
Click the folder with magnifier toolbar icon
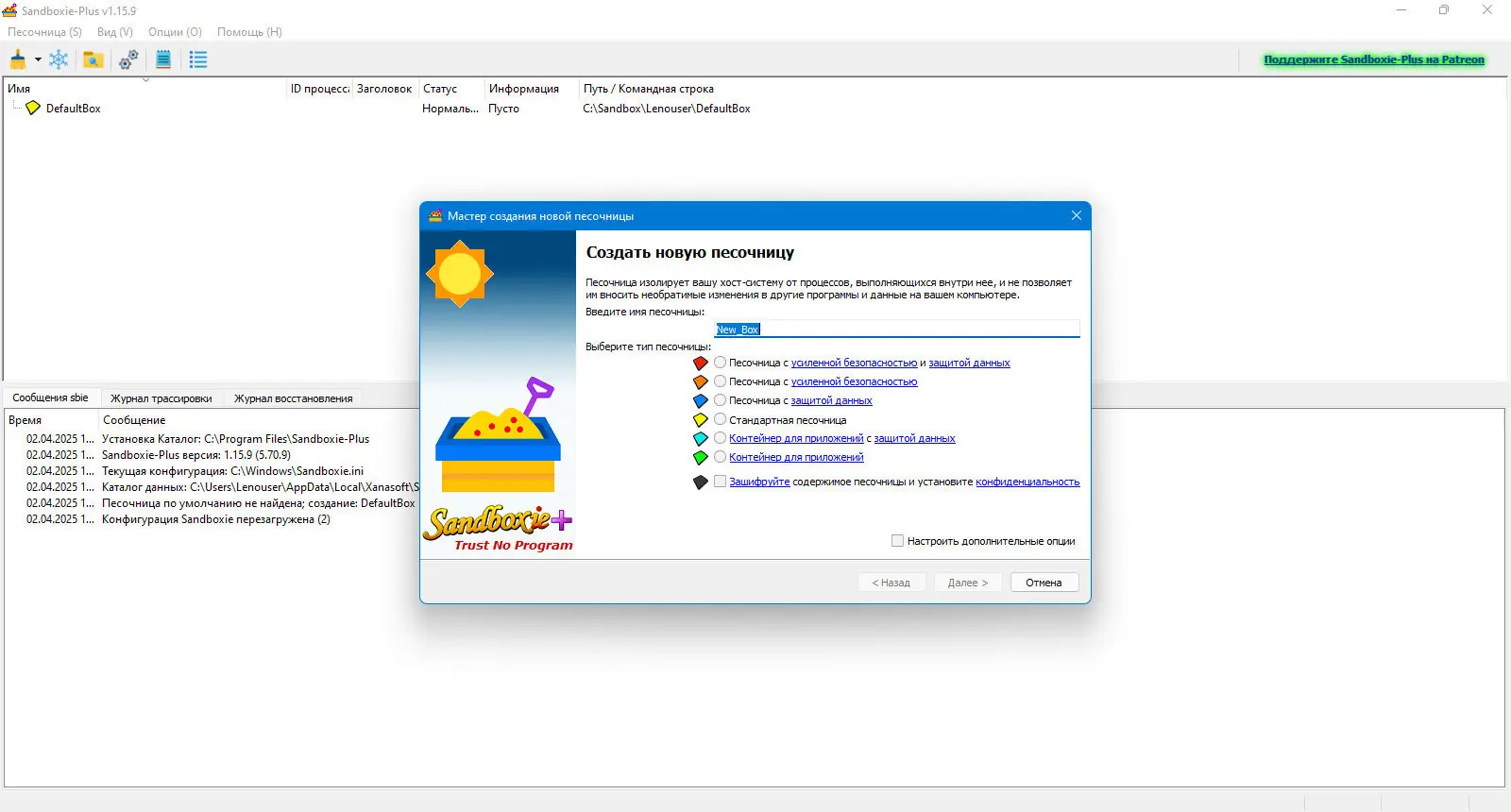coord(93,59)
